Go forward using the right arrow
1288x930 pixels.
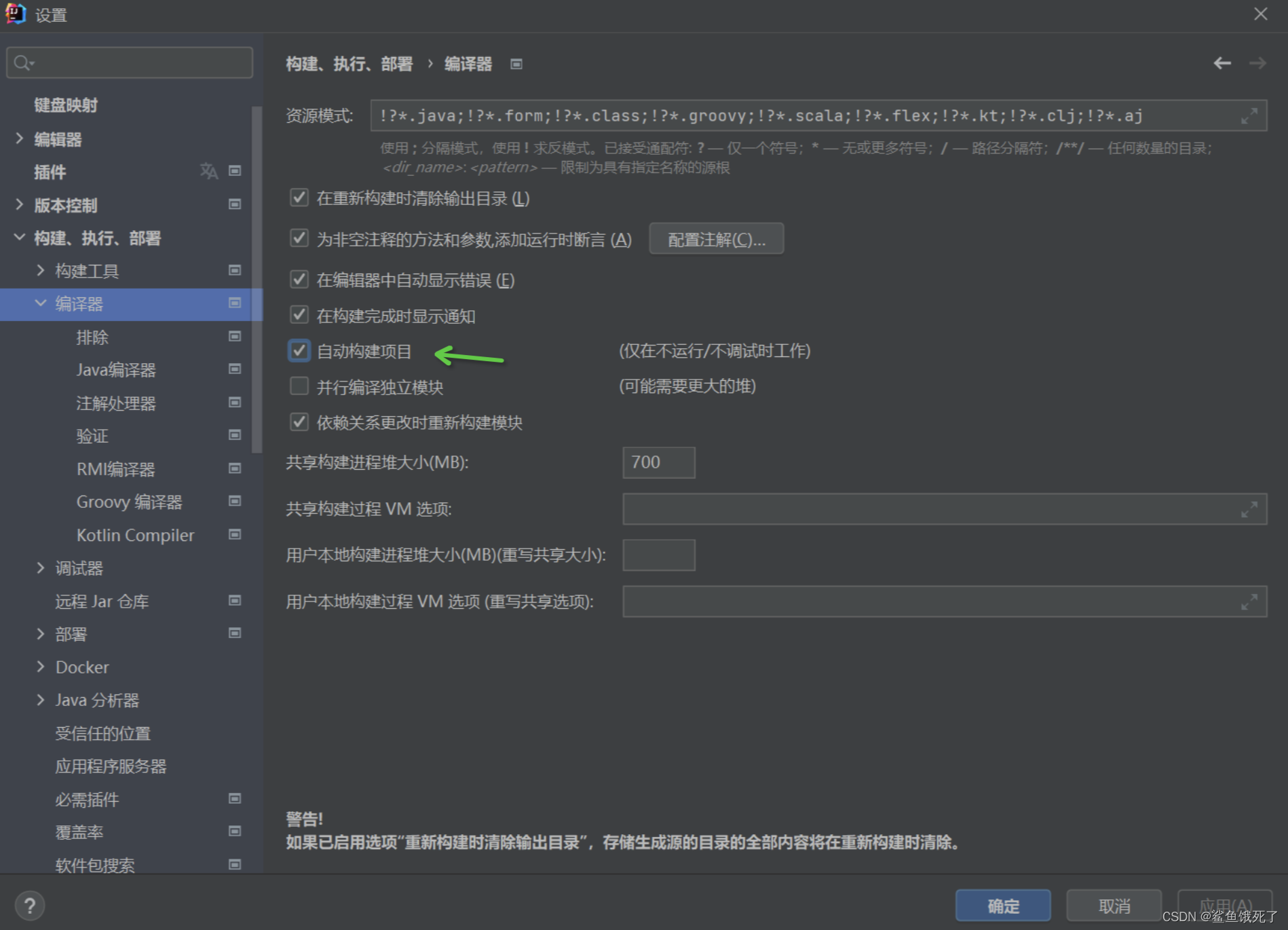1257,63
